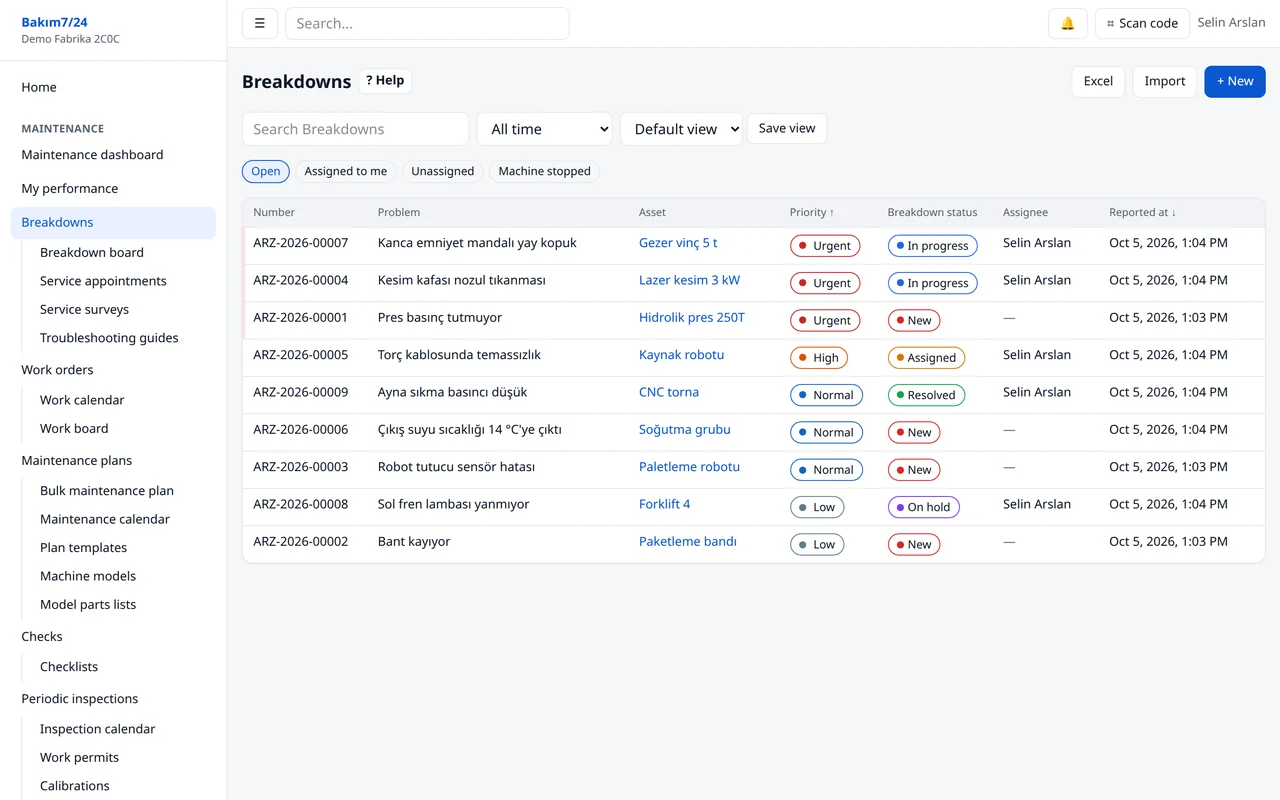Click In progress badge for Lazer kesim row
This screenshot has height=800, width=1280.
point(933,283)
